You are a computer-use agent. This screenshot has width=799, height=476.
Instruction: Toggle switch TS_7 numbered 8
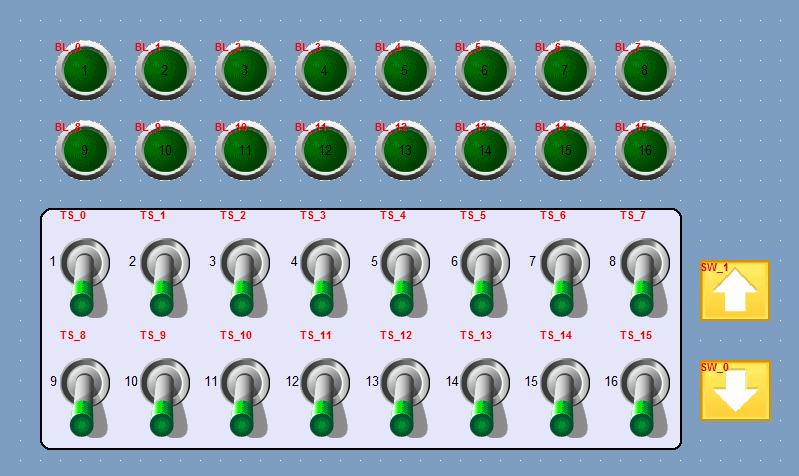click(644, 278)
